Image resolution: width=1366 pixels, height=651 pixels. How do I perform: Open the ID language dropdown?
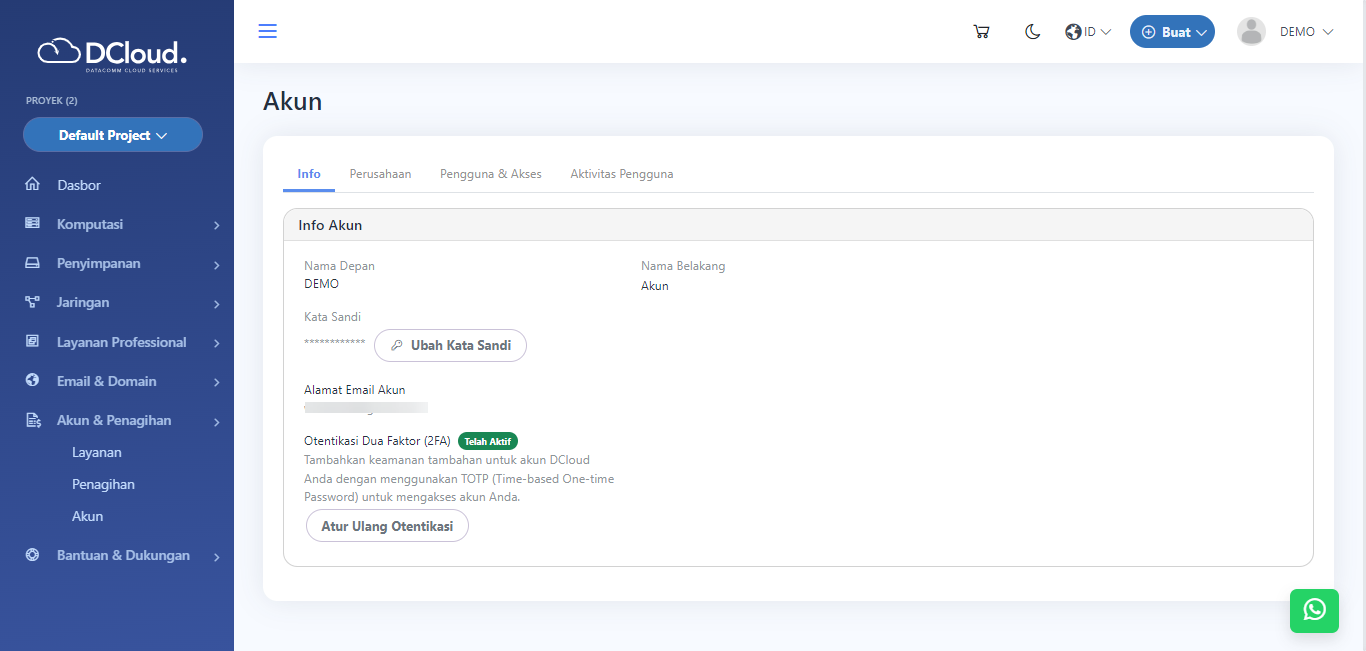point(1089,32)
